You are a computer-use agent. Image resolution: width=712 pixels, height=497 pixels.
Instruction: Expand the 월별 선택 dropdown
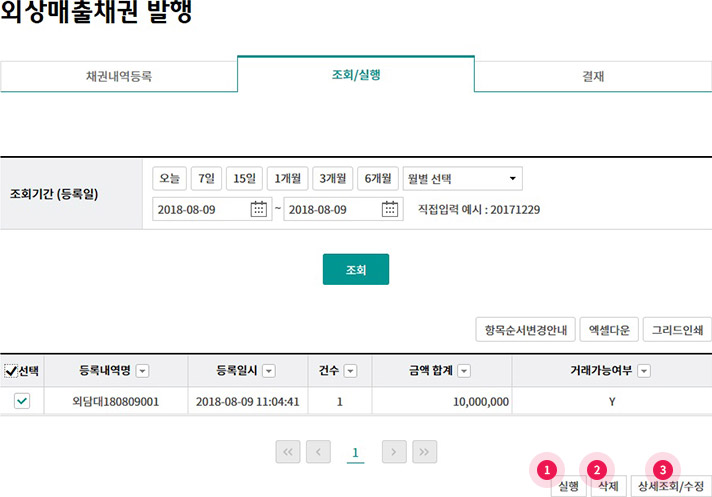(x=462, y=179)
